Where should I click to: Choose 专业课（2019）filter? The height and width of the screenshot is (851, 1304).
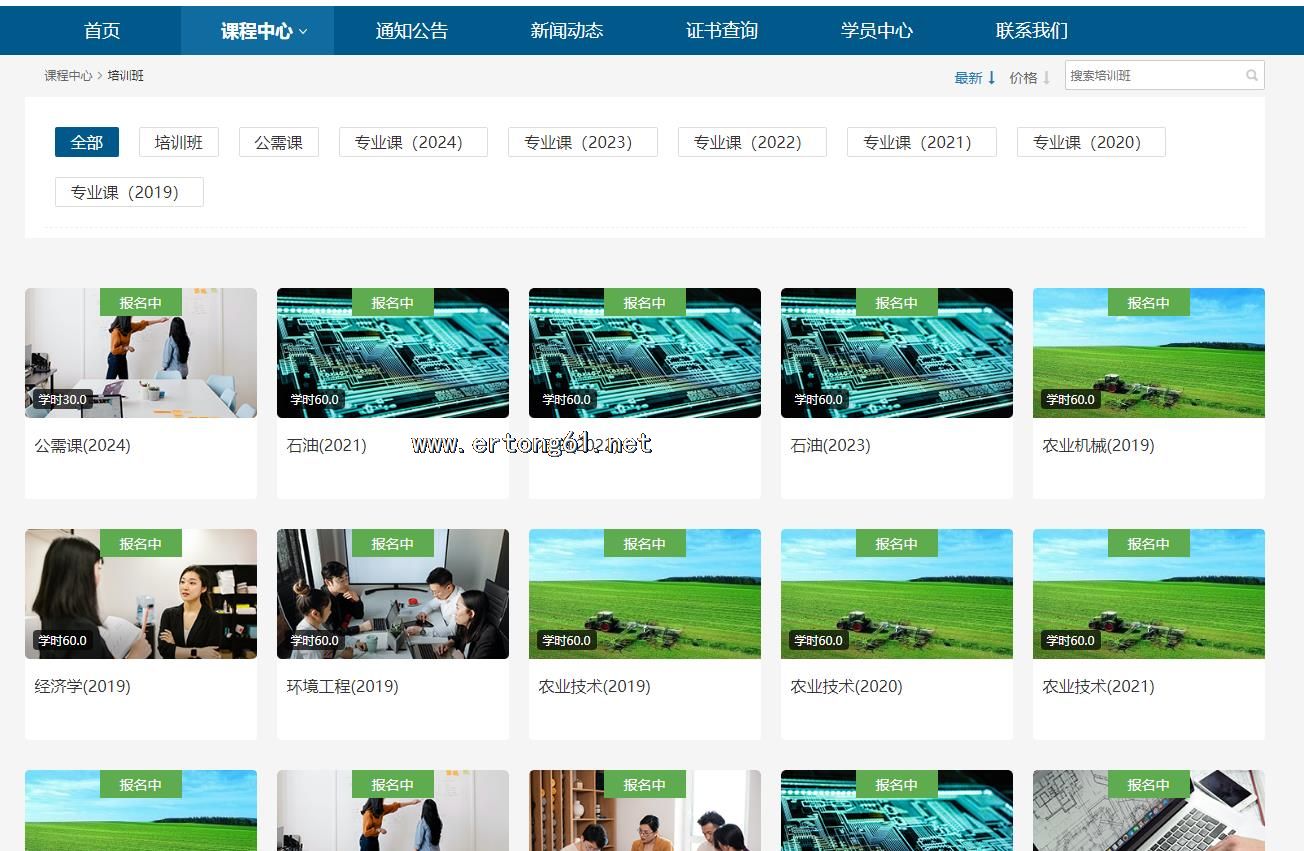coord(129,192)
